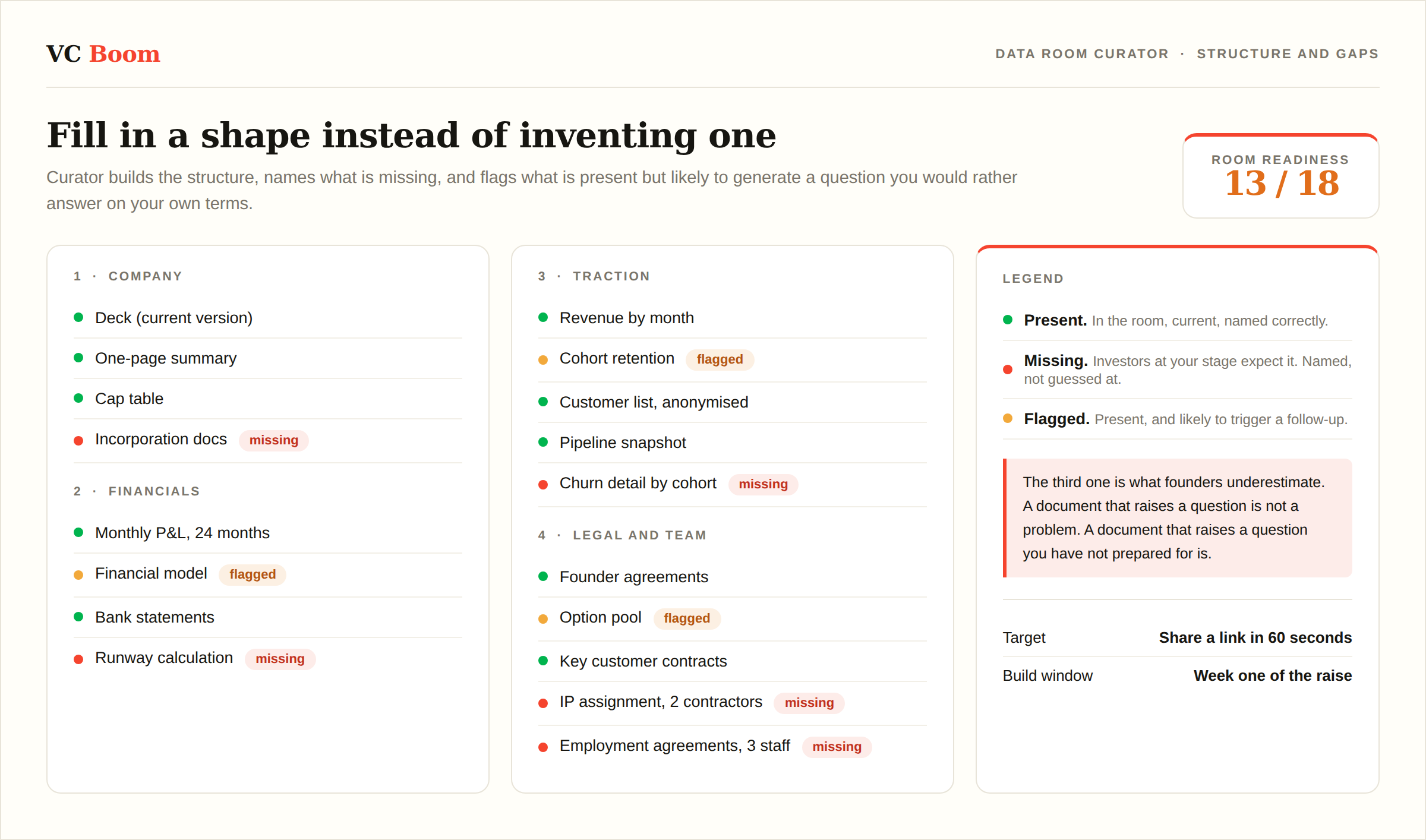Image resolution: width=1426 pixels, height=840 pixels.
Task: Click the orange dot next to Option pool
Action: pyautogui.click(x=543, y=618)
